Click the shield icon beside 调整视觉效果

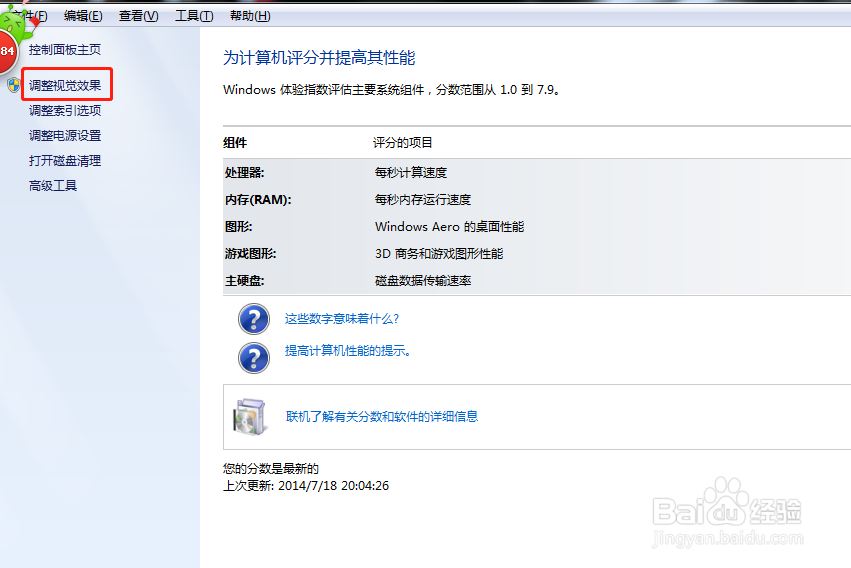pos(14,85)
